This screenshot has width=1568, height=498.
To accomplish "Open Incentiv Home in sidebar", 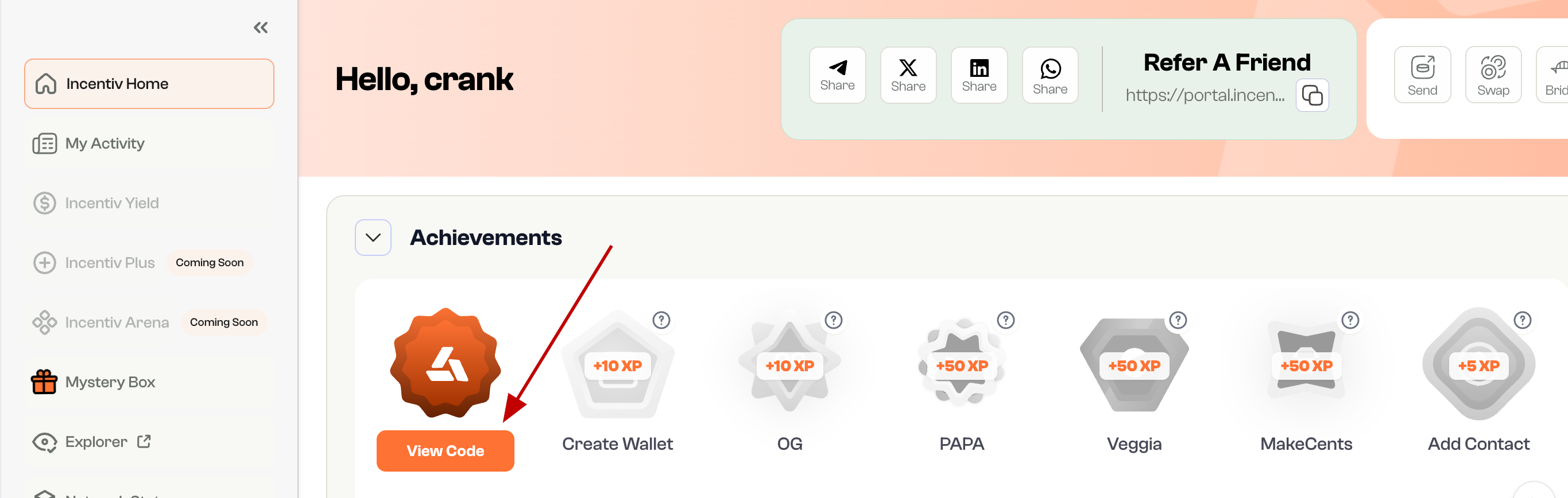I will pyautogui.click(x=149, y=84).
